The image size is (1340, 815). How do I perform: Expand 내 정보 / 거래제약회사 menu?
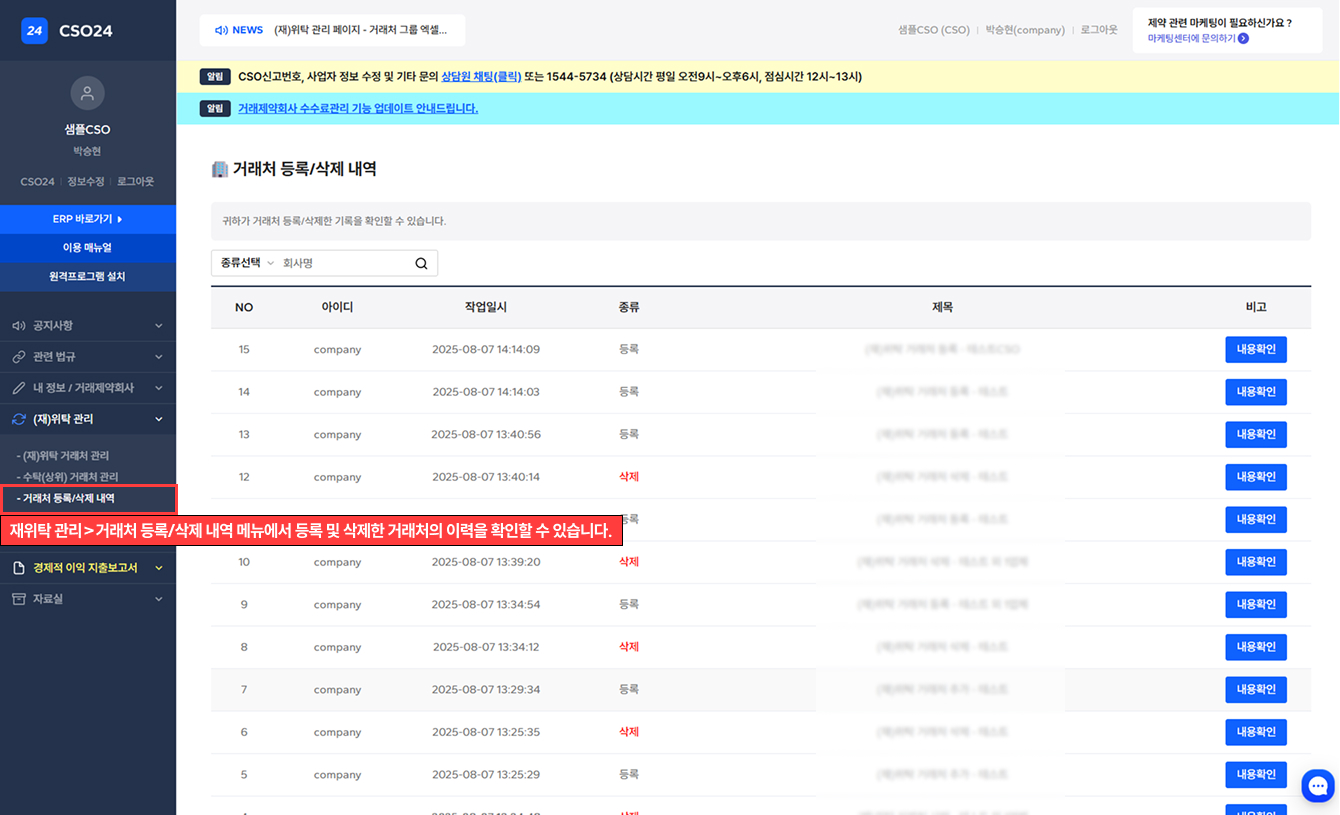(88, 388)
